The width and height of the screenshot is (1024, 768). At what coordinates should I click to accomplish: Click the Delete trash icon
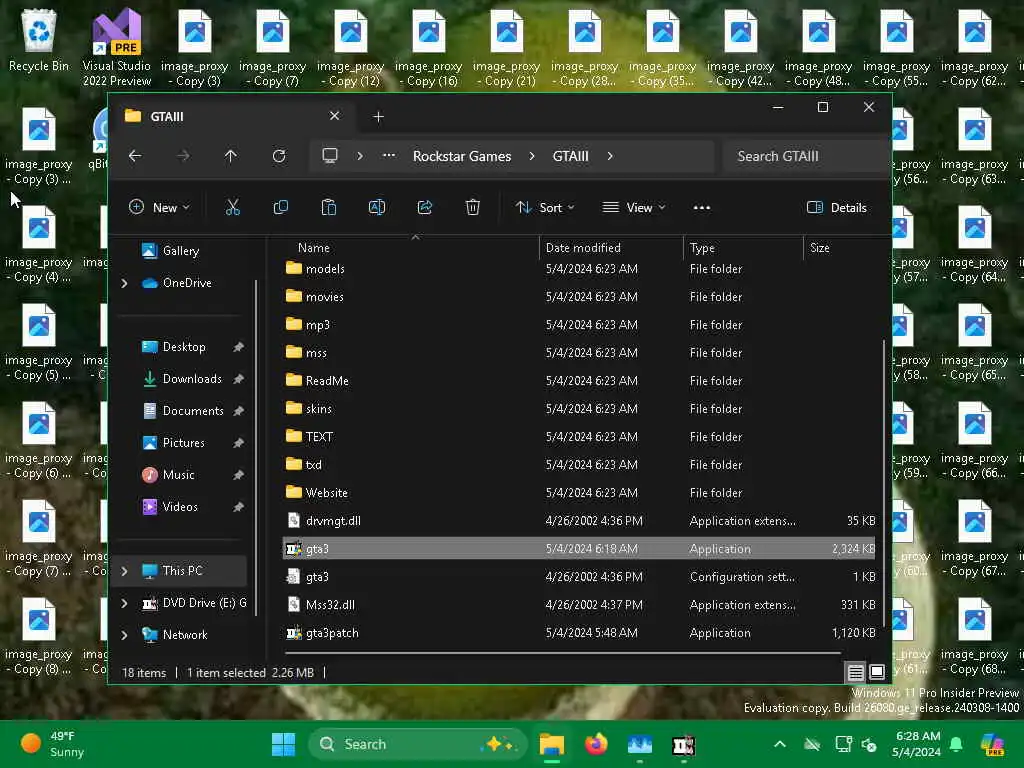(x=473, y=208)
